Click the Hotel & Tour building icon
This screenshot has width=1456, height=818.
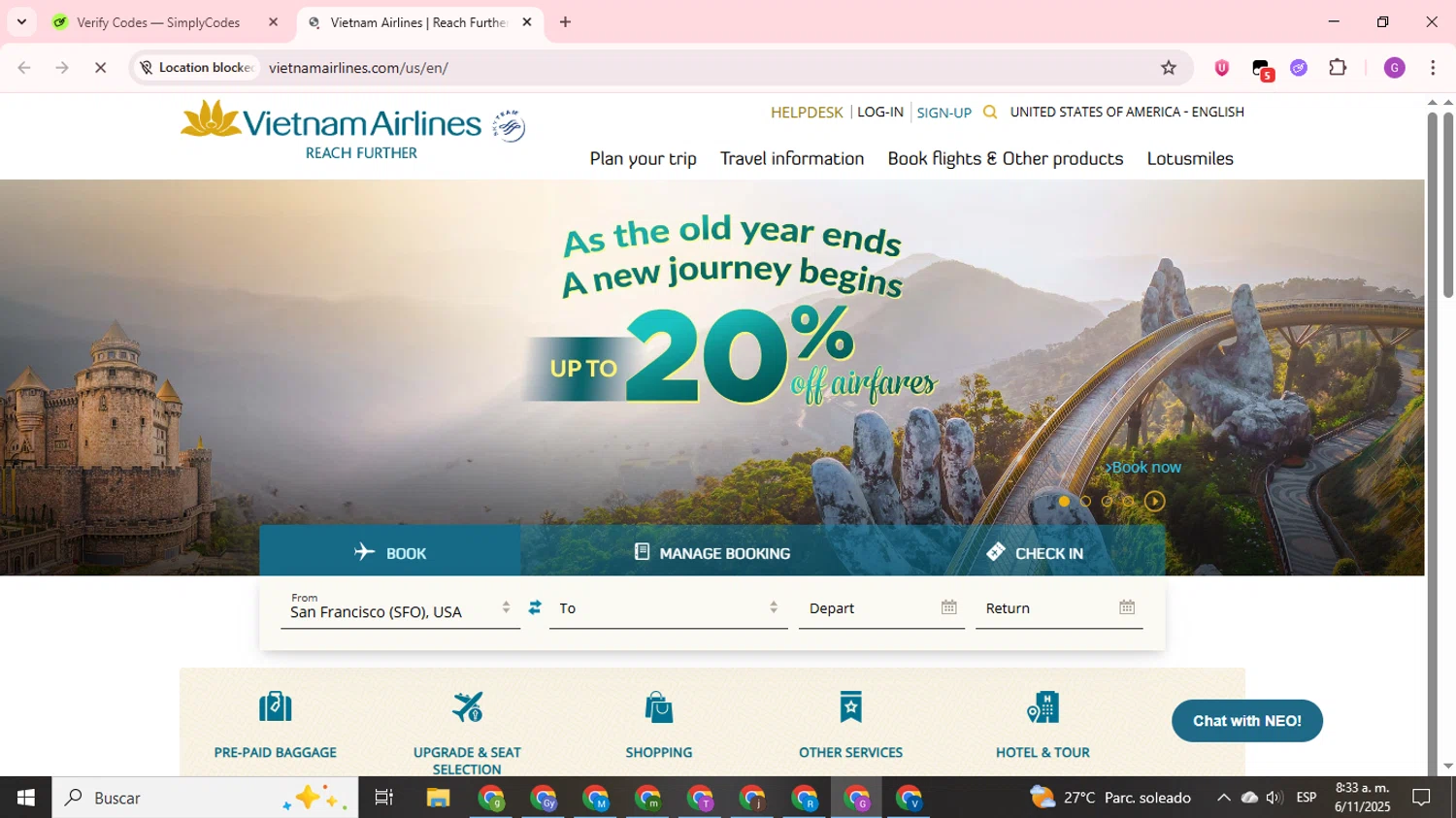pyautogui.click(x=1042, y=706)
